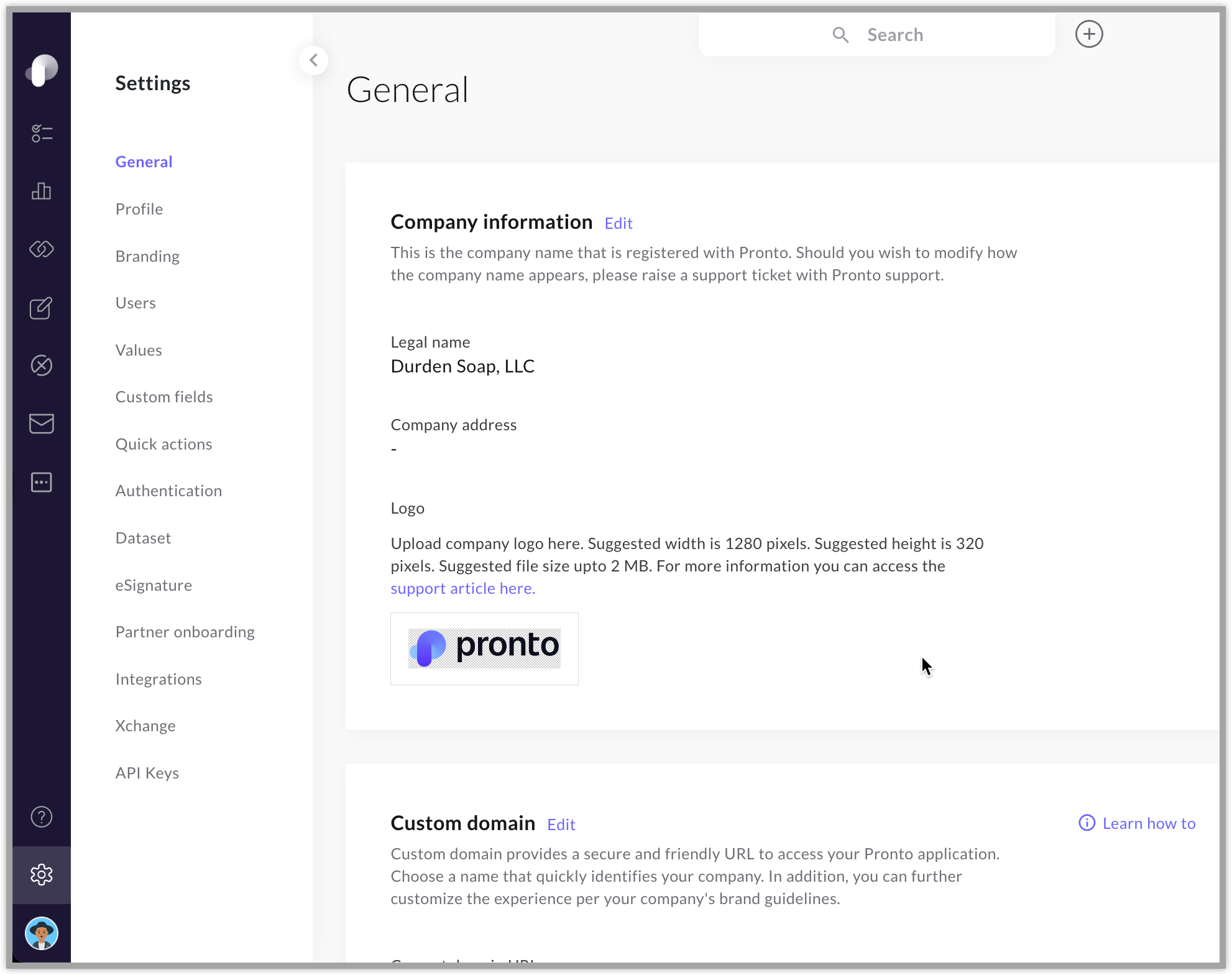This screenshot has height=975, width=1232.
Task: Go to Xchange settings
Action: (x=145, y=726)
